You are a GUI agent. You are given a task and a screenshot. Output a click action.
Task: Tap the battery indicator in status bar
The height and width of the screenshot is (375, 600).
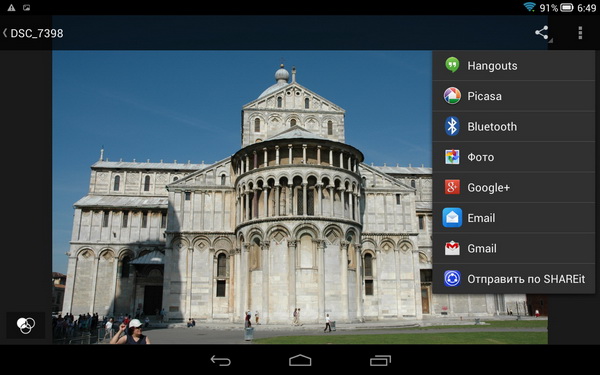567,7
